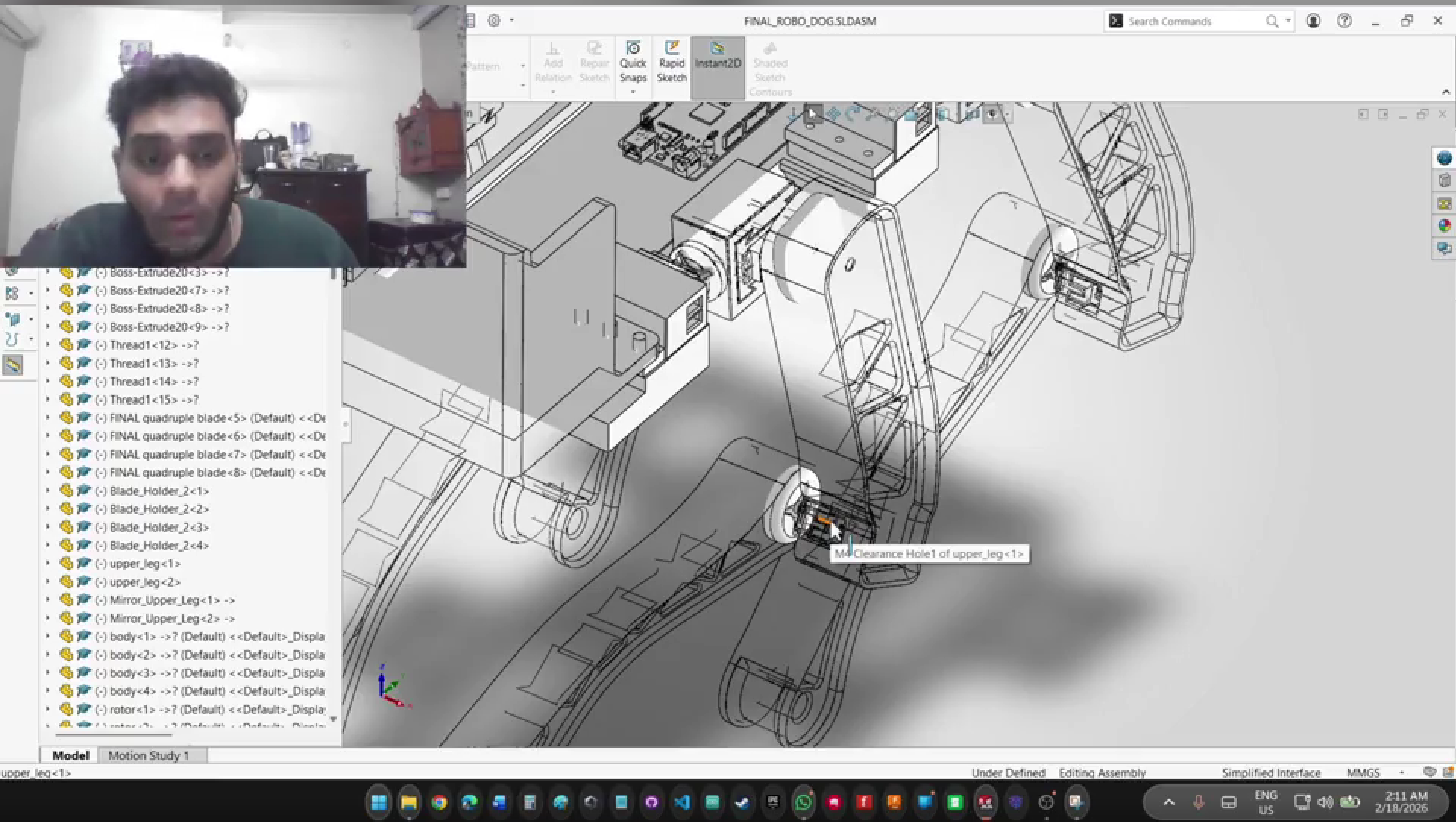Switch to the Model tab
The height and width of the screenshot is (822, 1456).
click(x=71, y=755)
